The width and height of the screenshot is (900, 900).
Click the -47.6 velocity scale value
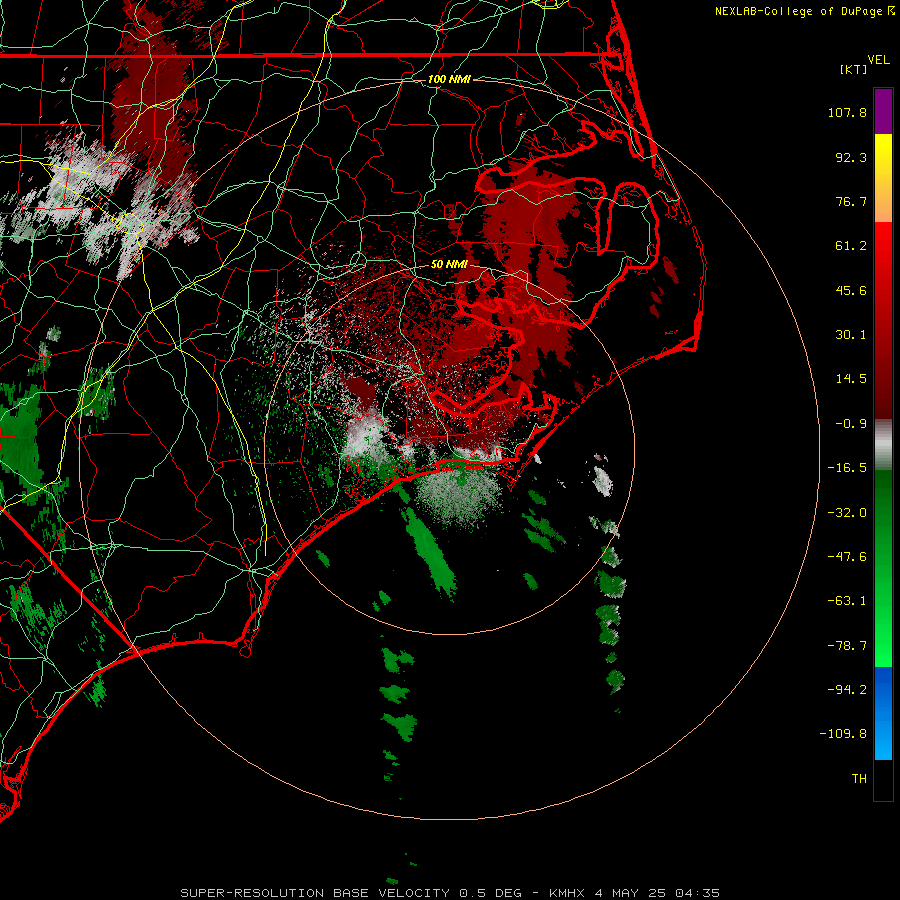click(x=847, y=557)
